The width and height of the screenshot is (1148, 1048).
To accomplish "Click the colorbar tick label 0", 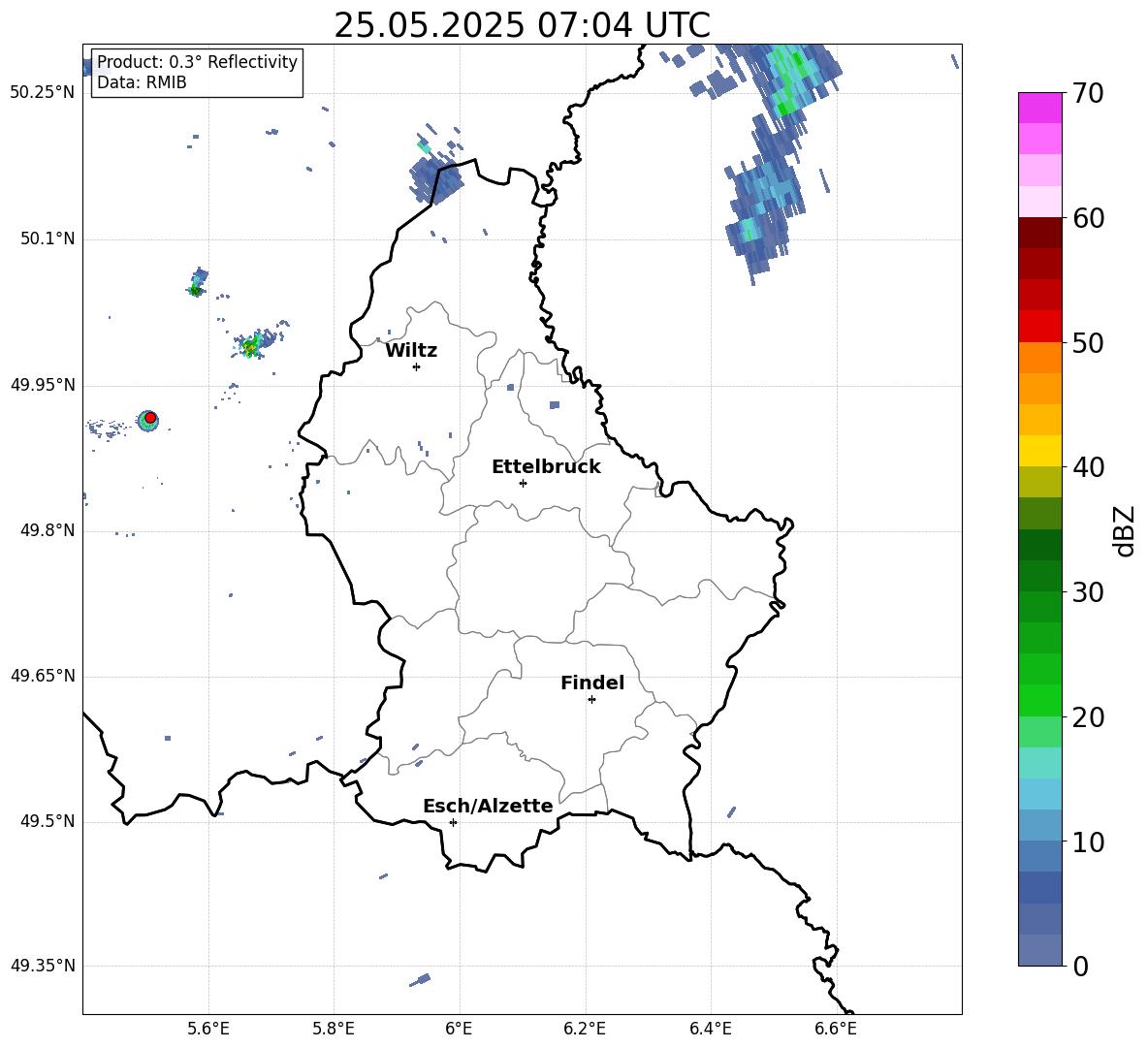I will 1081,966.
